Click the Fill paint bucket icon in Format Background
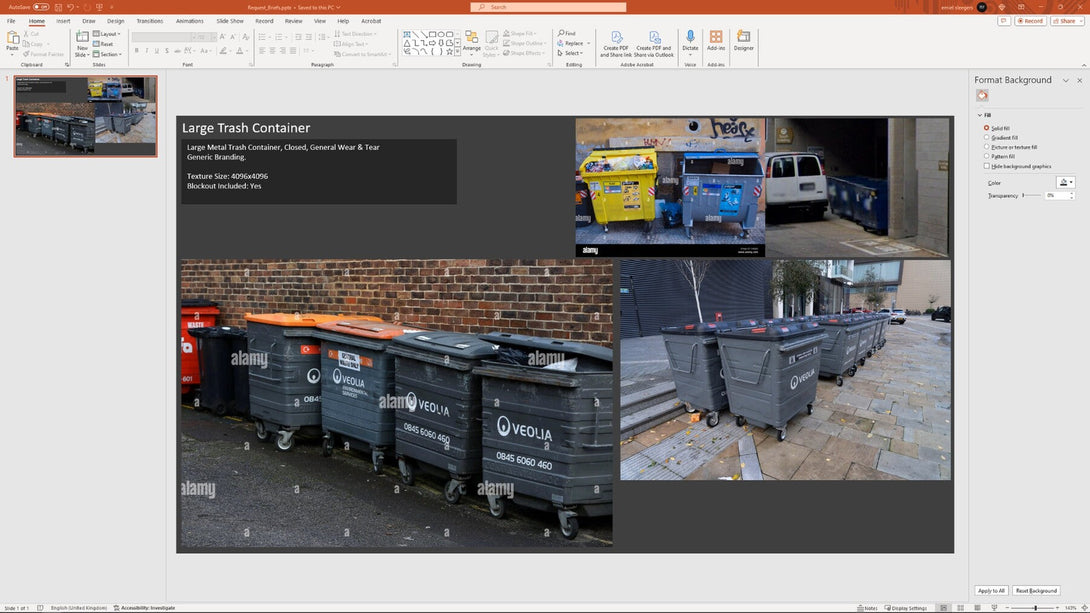This screenshot has width=1090, height=613. pyautogui.click(x=982, y=95)
